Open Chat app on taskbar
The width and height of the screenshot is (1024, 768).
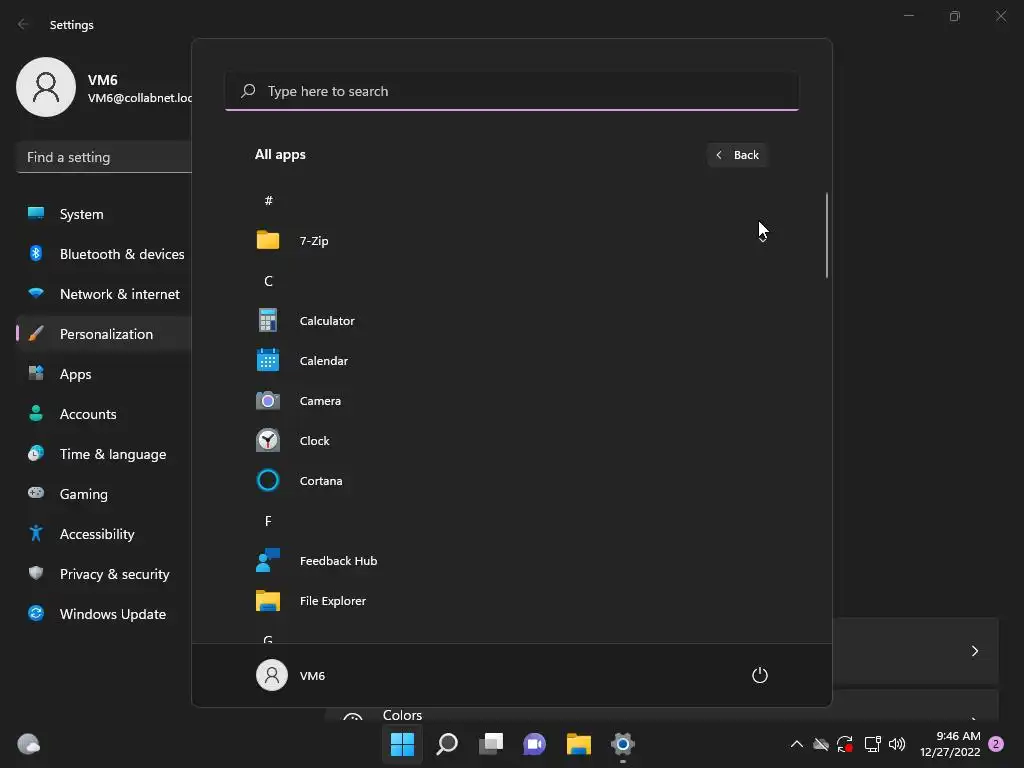click(534, 744)
